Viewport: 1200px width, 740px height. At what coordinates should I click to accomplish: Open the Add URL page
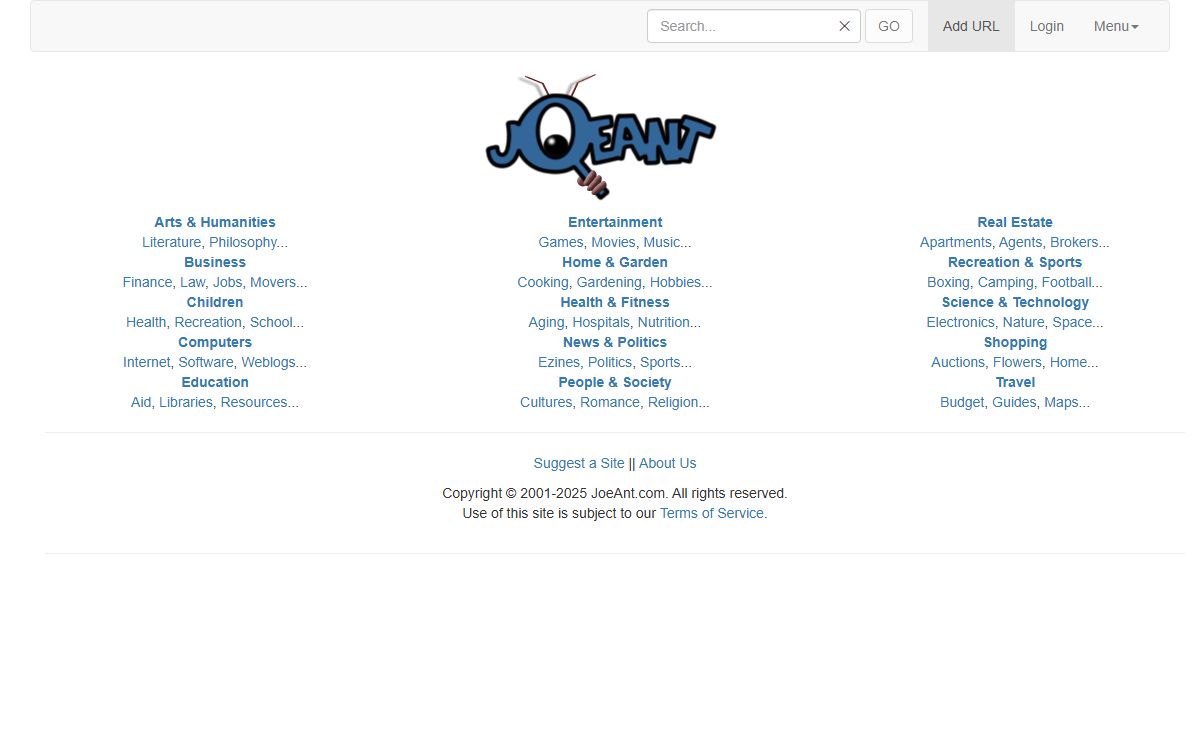[x=971, y=26]
